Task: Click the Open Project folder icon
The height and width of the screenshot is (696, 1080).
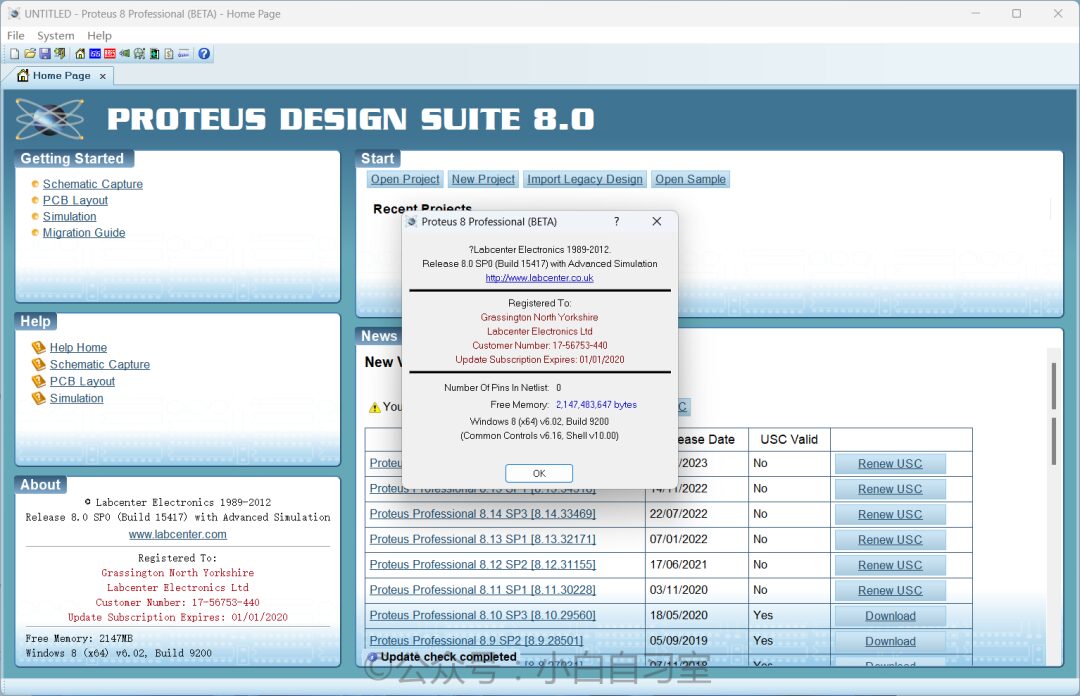Action: pos(30,54)
